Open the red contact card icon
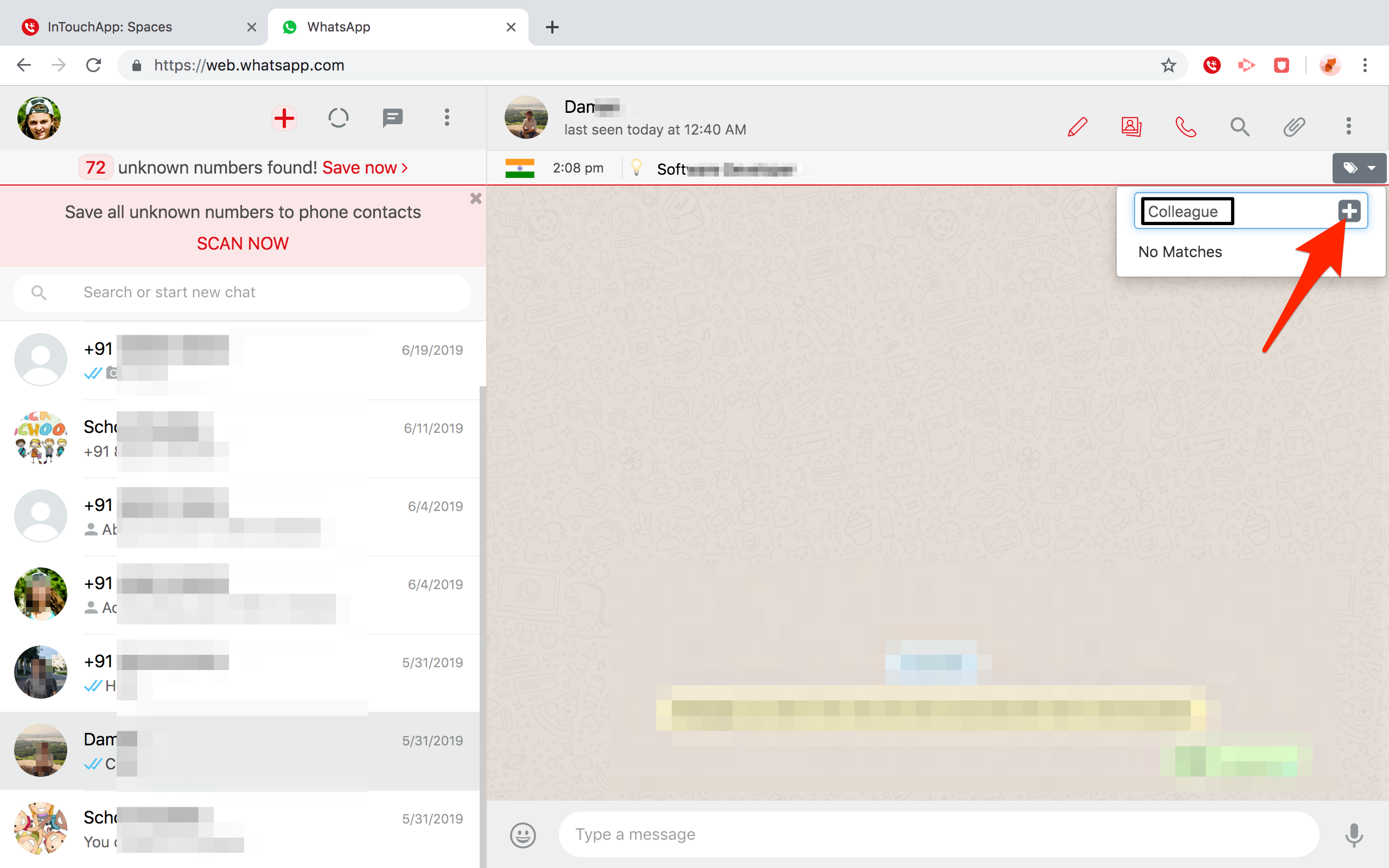Image resolution: width=1389 pixels, height=868 pixels. click(1131, 126)
